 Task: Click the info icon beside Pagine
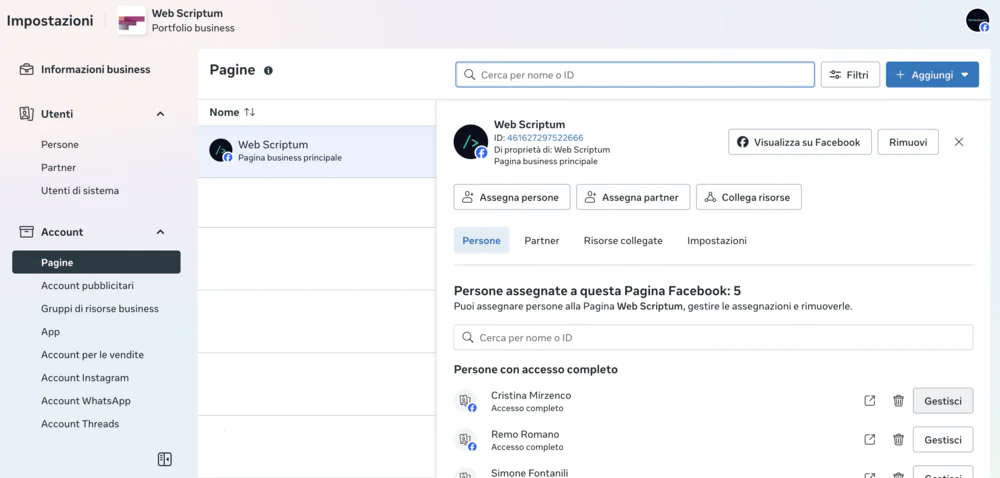coord(268,70)
